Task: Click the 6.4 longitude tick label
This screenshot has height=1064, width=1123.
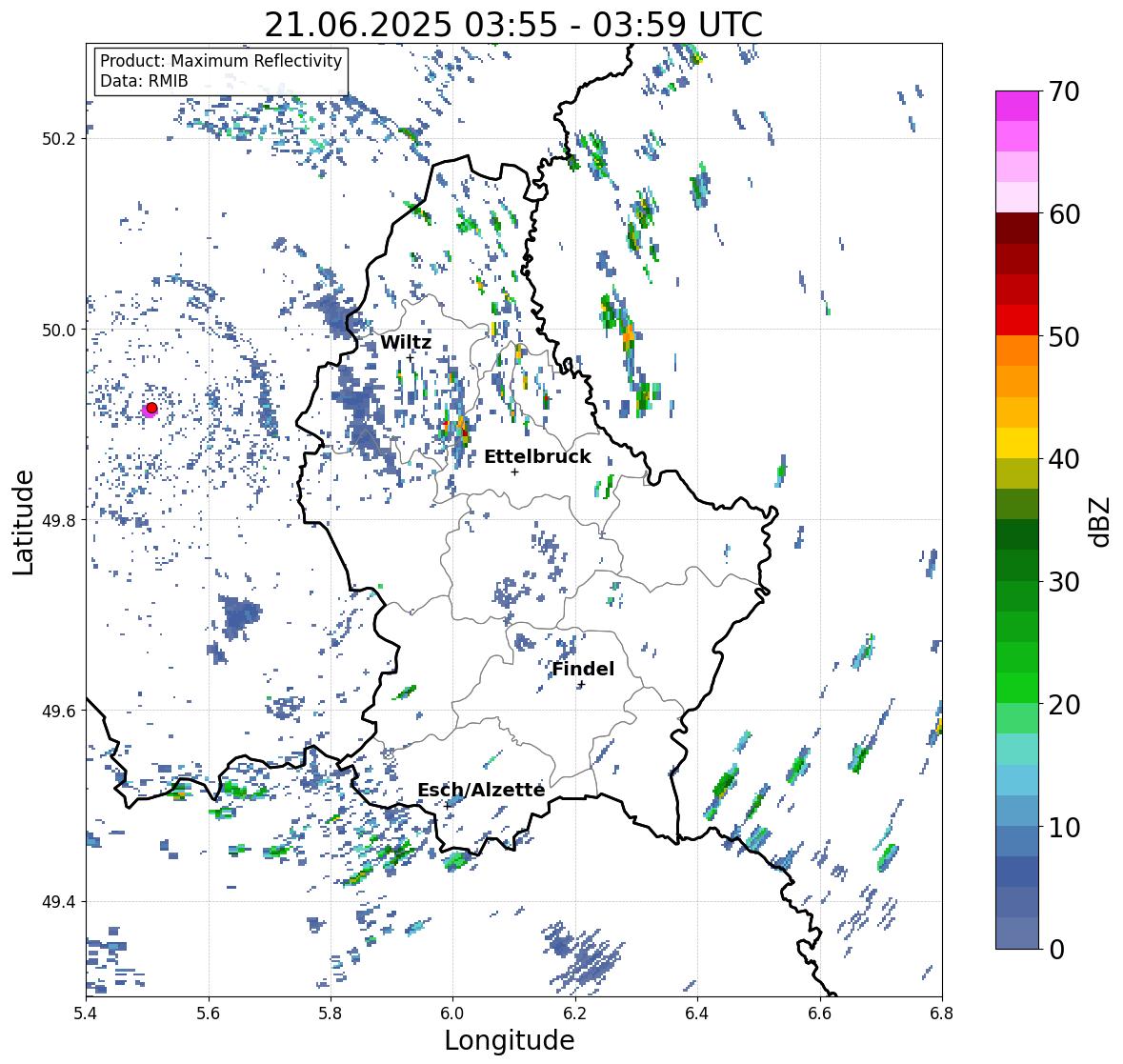Action: click(697, 1014)
